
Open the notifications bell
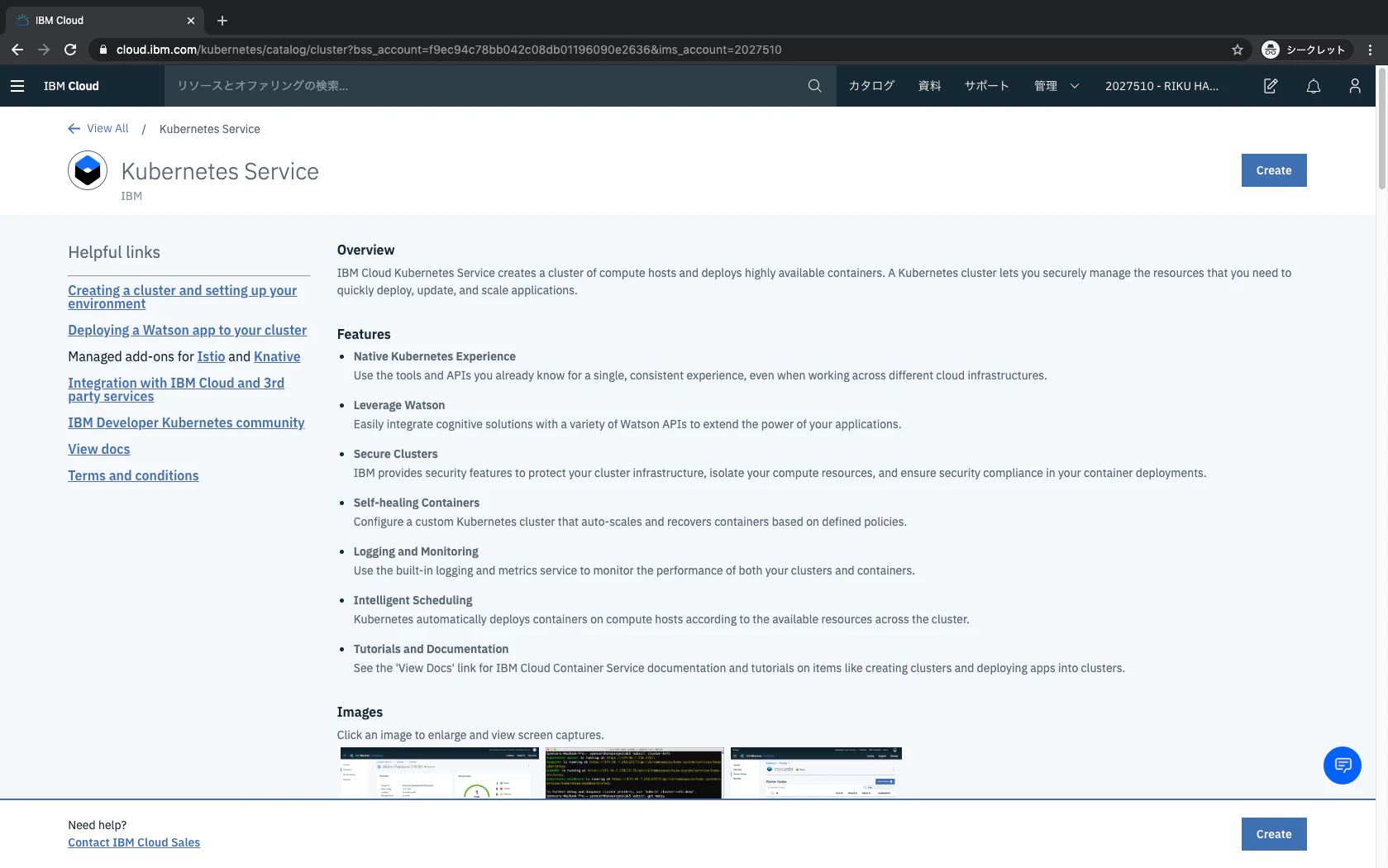coord(1314,86)
